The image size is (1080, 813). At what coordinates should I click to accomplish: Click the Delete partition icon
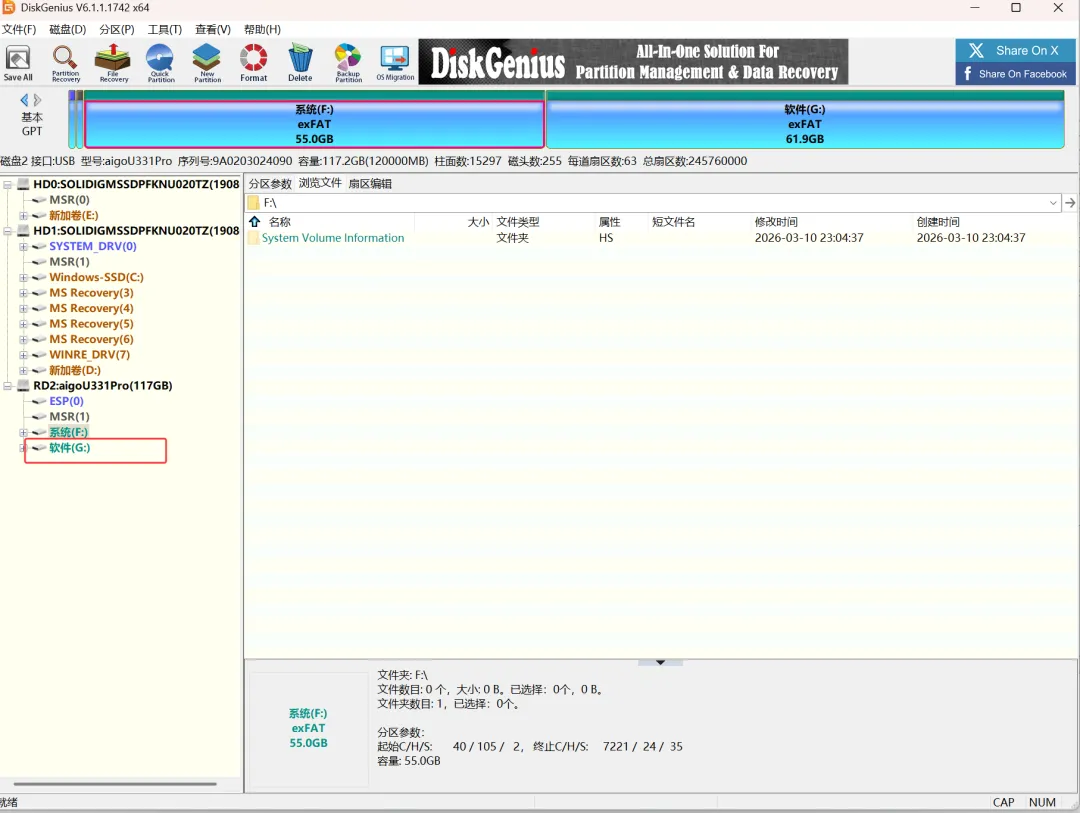(x=300, y=63)
